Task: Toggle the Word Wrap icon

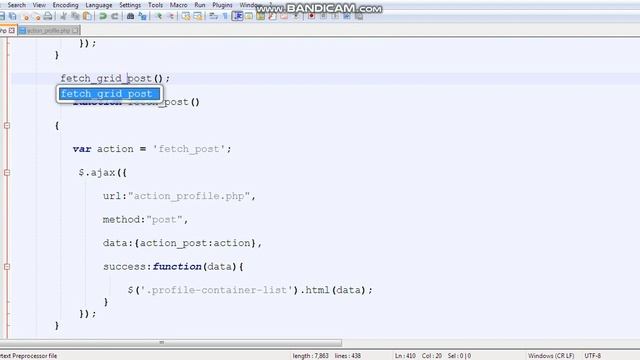Action: 213,16
